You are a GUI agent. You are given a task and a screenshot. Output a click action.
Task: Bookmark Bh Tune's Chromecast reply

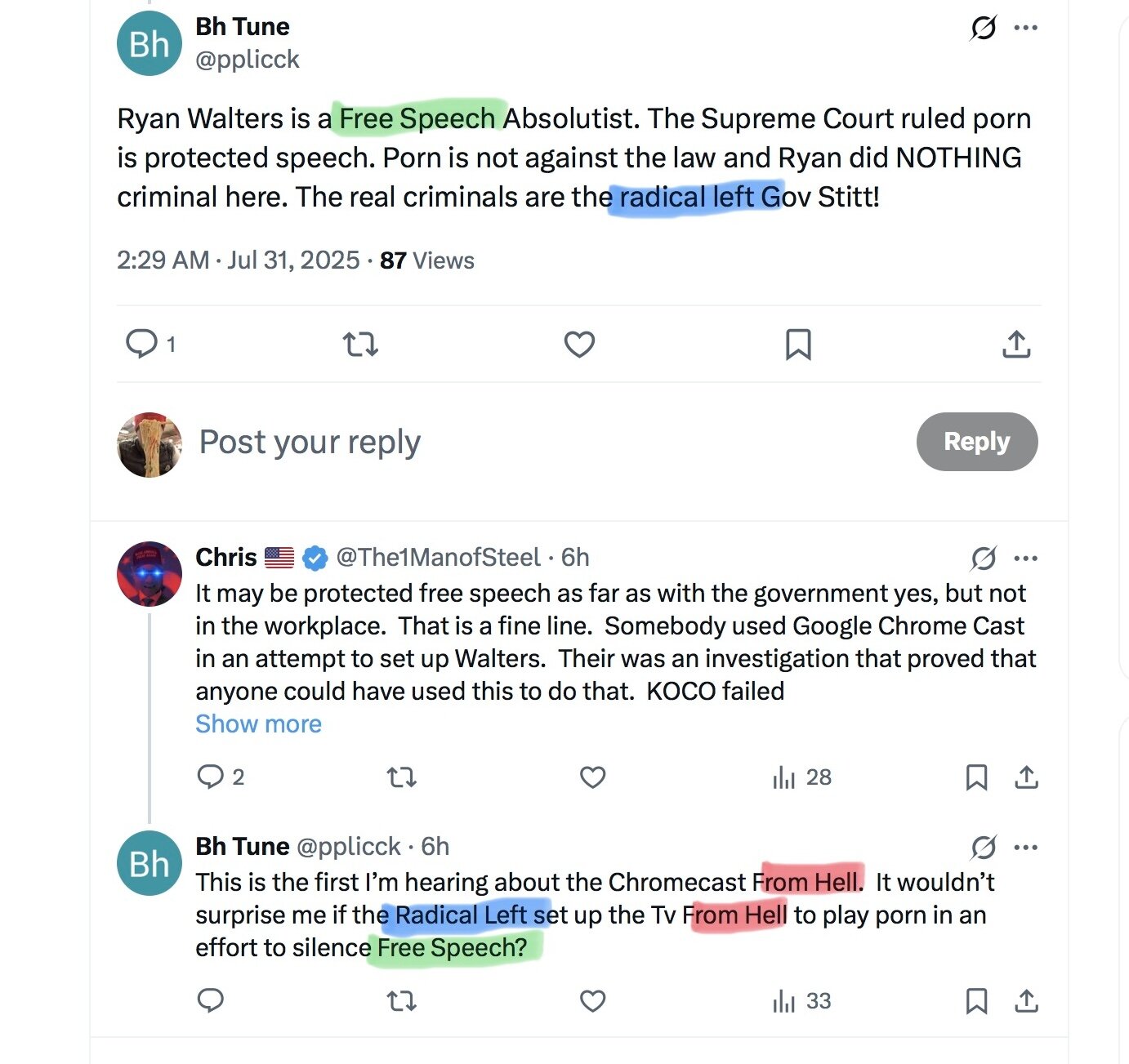point(976,1000)
